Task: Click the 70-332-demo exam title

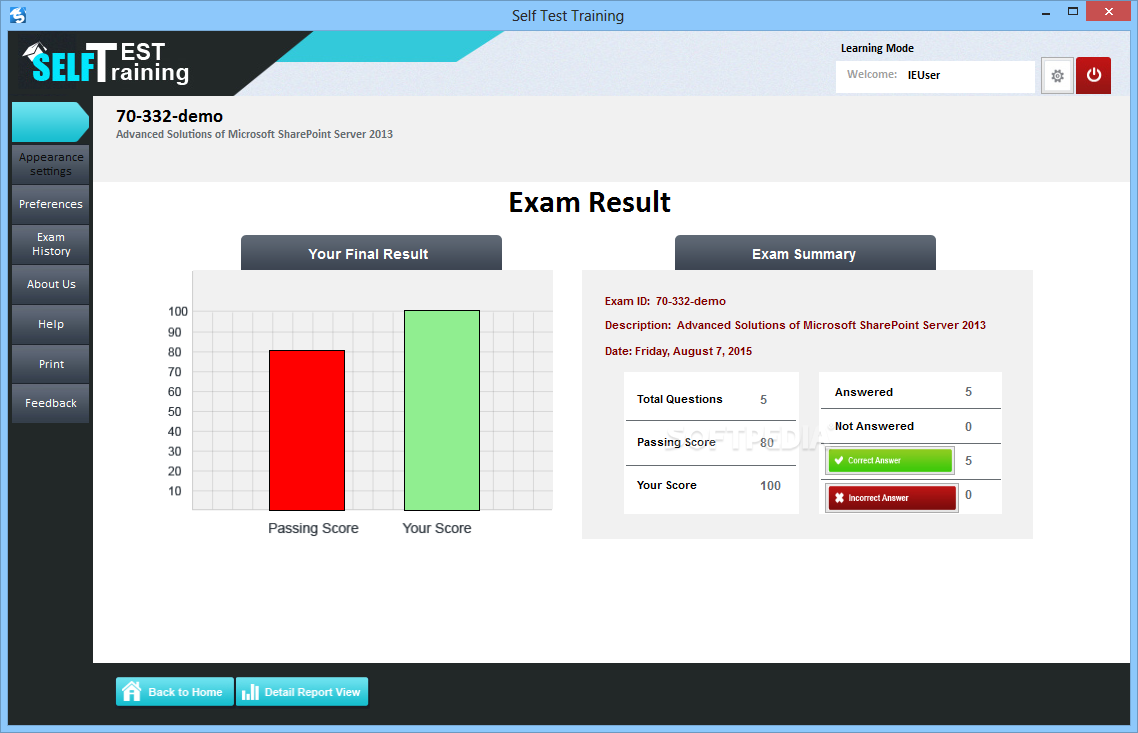Action: click(169, 116)
